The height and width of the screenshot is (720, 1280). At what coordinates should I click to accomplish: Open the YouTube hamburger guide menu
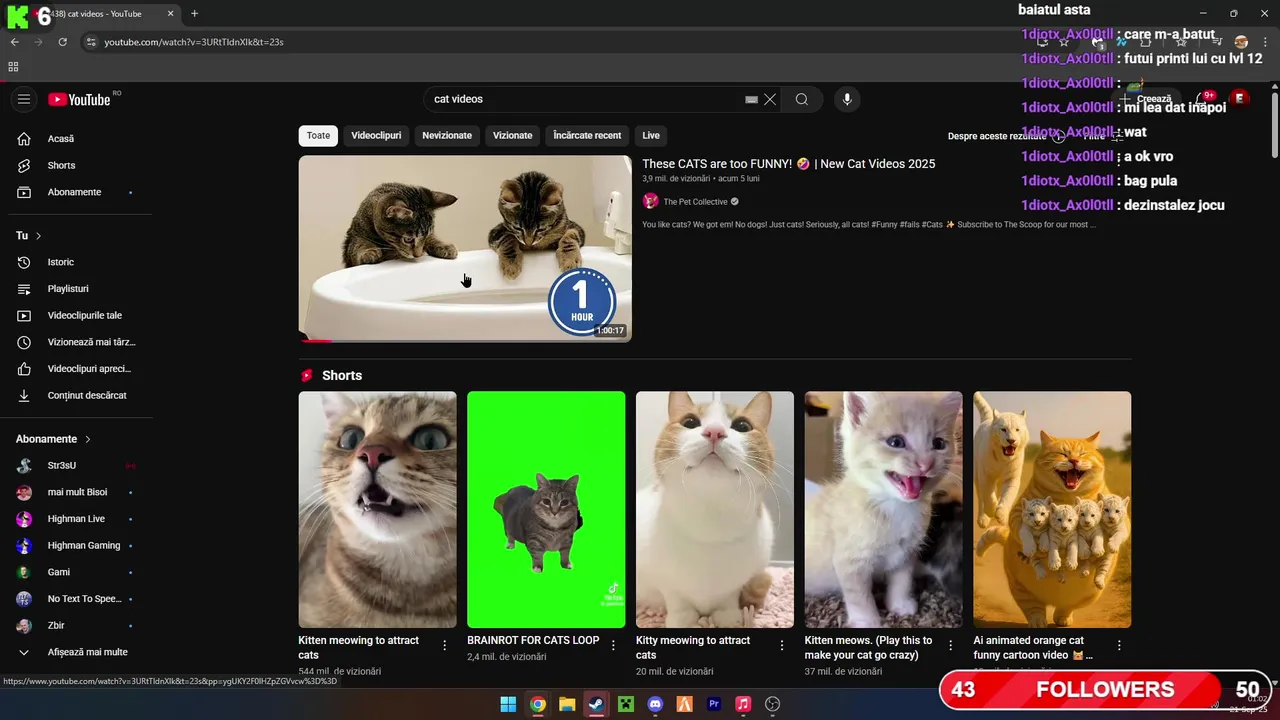(24, 99)
